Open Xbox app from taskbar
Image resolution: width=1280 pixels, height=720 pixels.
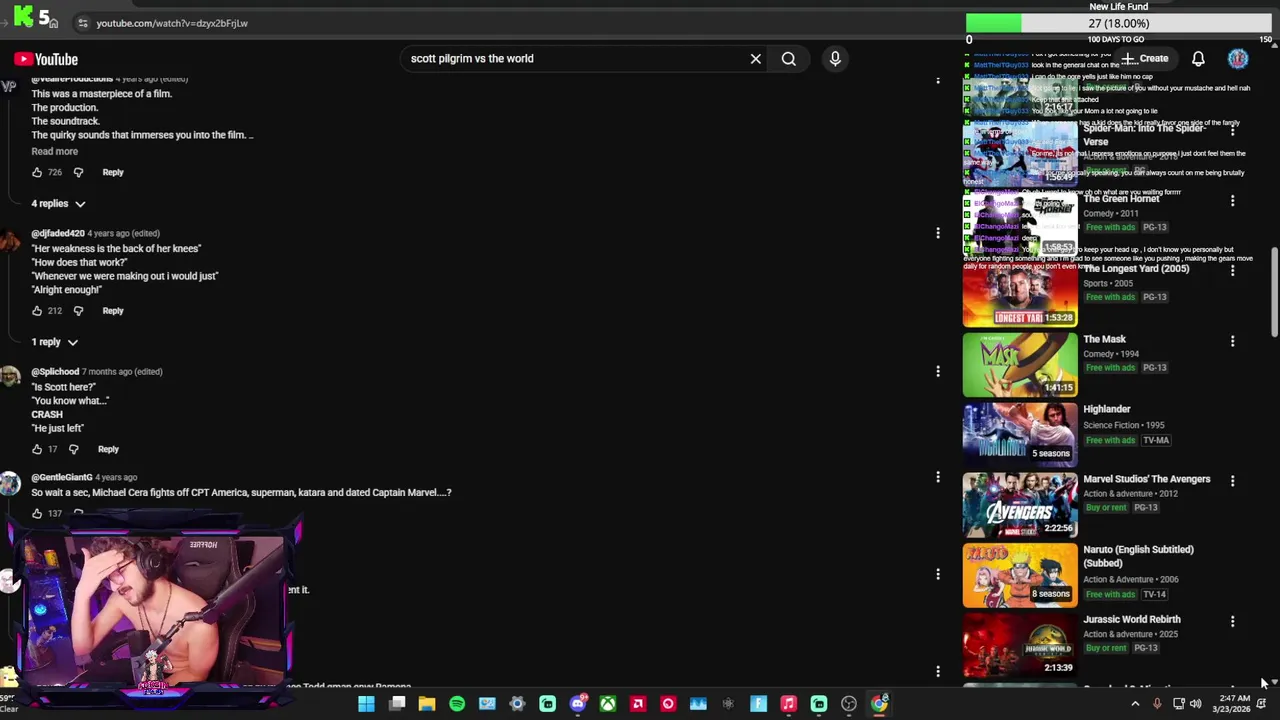608,704
